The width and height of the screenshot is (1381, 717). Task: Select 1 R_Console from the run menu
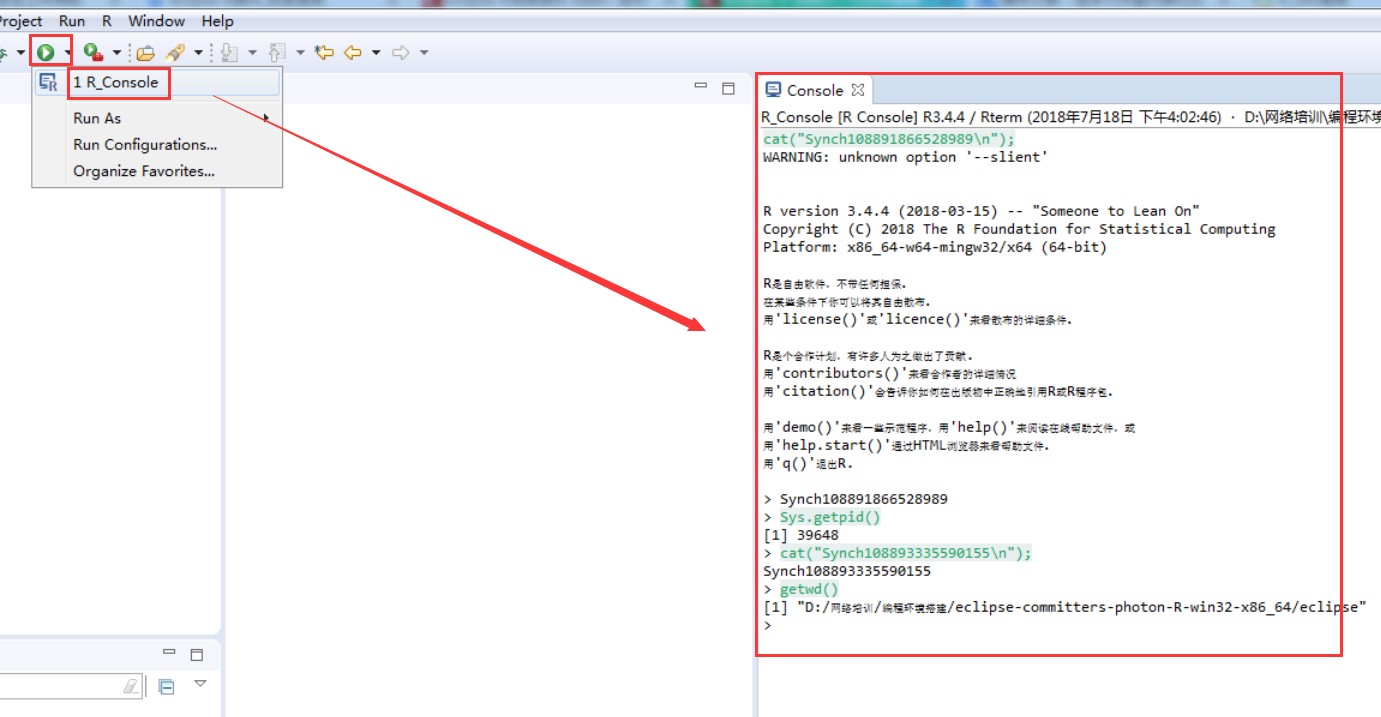(x=115, y=82)
